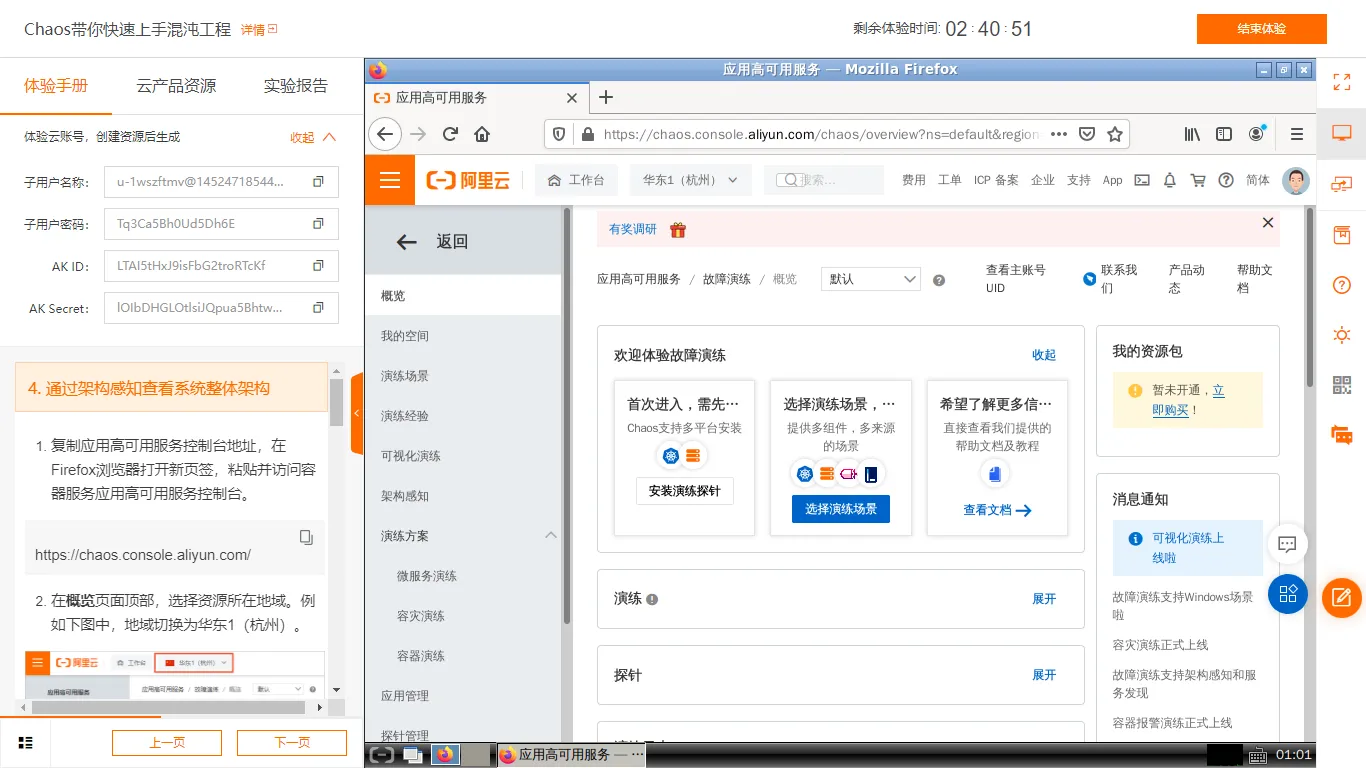Screen dimensions: 1366x768
Task: Click the Aliyun search input field
Action: [824, 180]
